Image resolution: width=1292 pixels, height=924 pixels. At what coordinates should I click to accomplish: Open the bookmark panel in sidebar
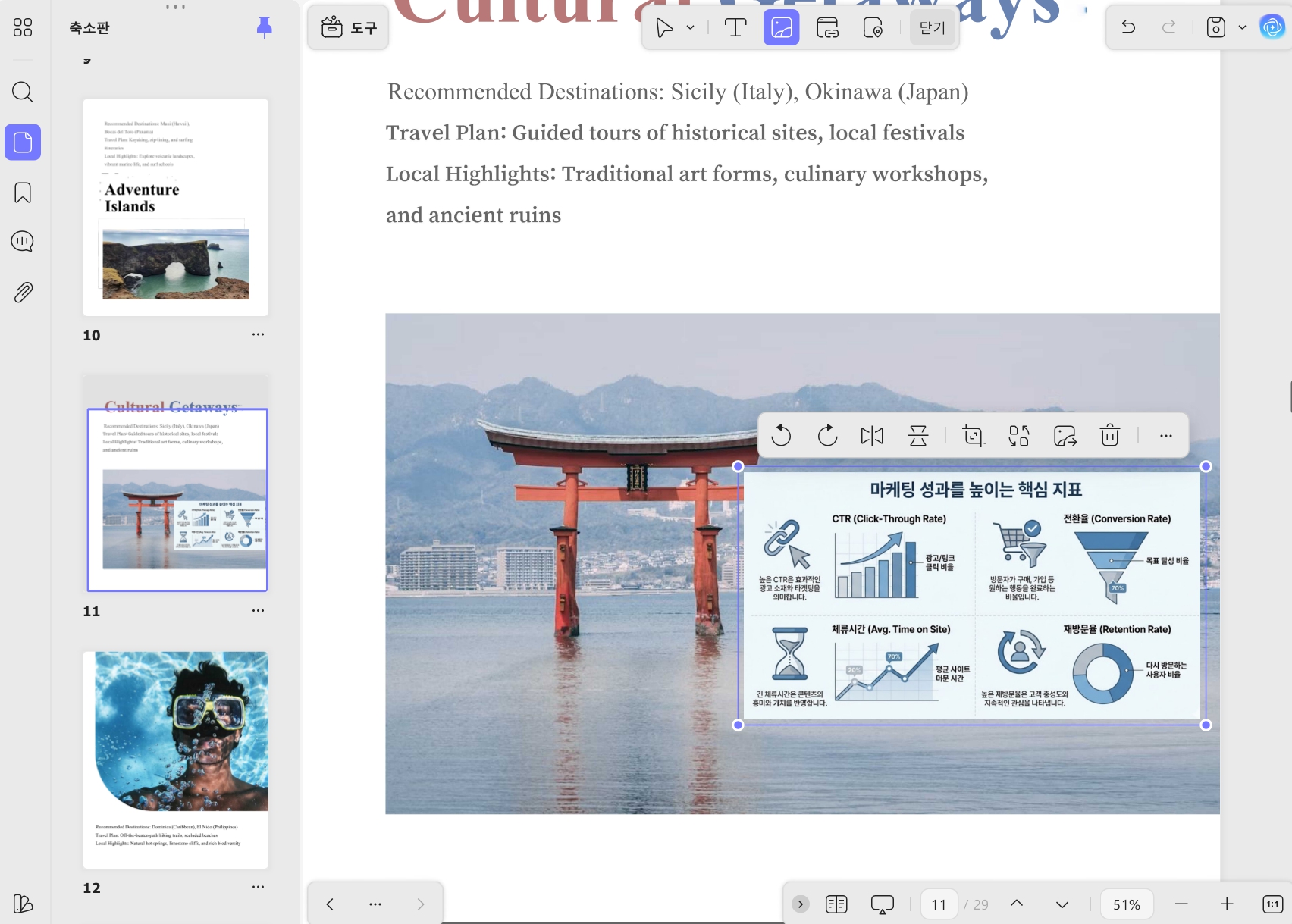pyautogui.click(x=23, y=193)
